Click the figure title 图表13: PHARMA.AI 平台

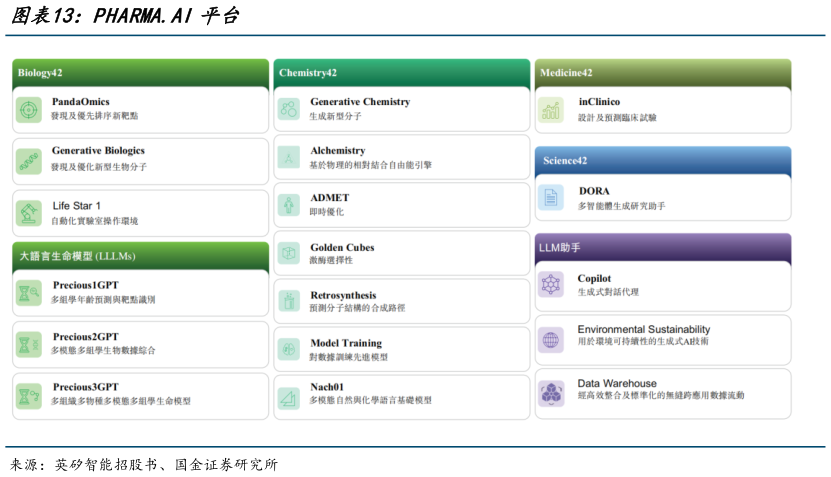125,16
